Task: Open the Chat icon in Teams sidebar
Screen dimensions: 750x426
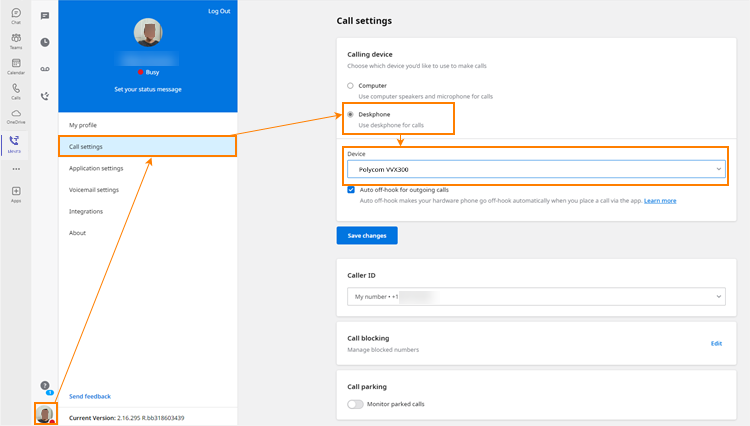Action: point(16,15)
